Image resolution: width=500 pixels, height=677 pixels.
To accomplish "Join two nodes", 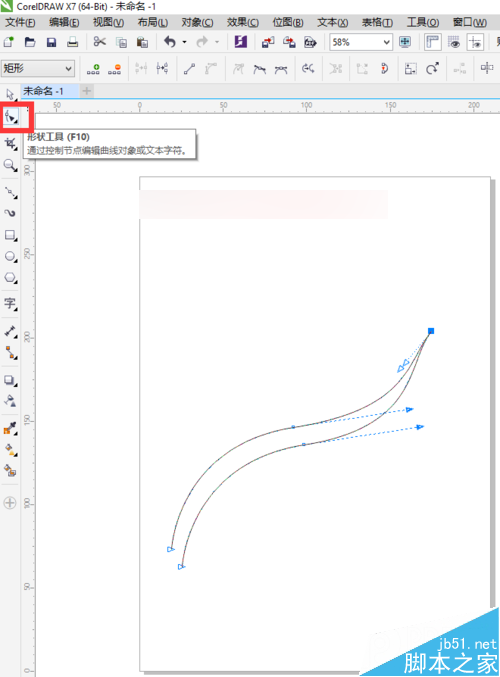I will point(141,68).
